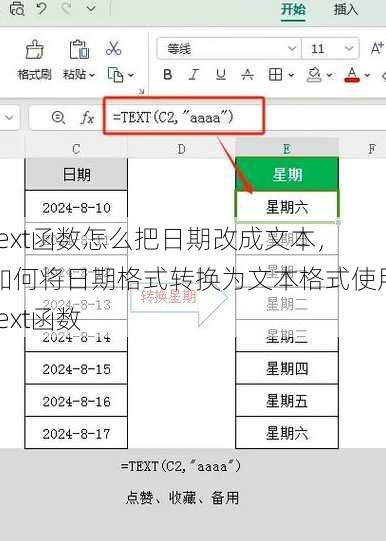The image size is (386, 541).
Task: Select cell with date 2024-8-15
Action: click(x=76, y=368)
